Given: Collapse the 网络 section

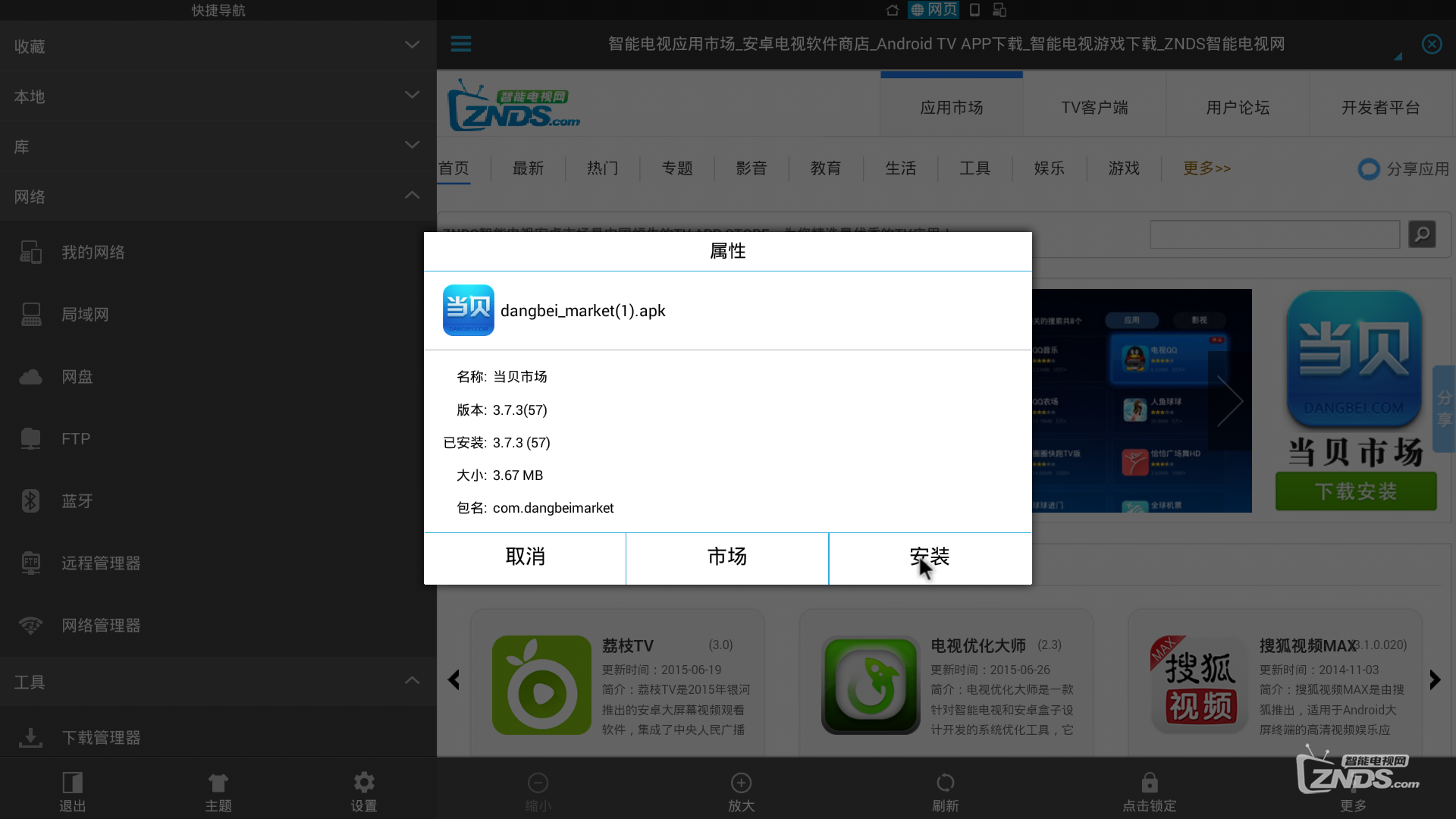Looking at the screenshot, I should click(218, 196).
